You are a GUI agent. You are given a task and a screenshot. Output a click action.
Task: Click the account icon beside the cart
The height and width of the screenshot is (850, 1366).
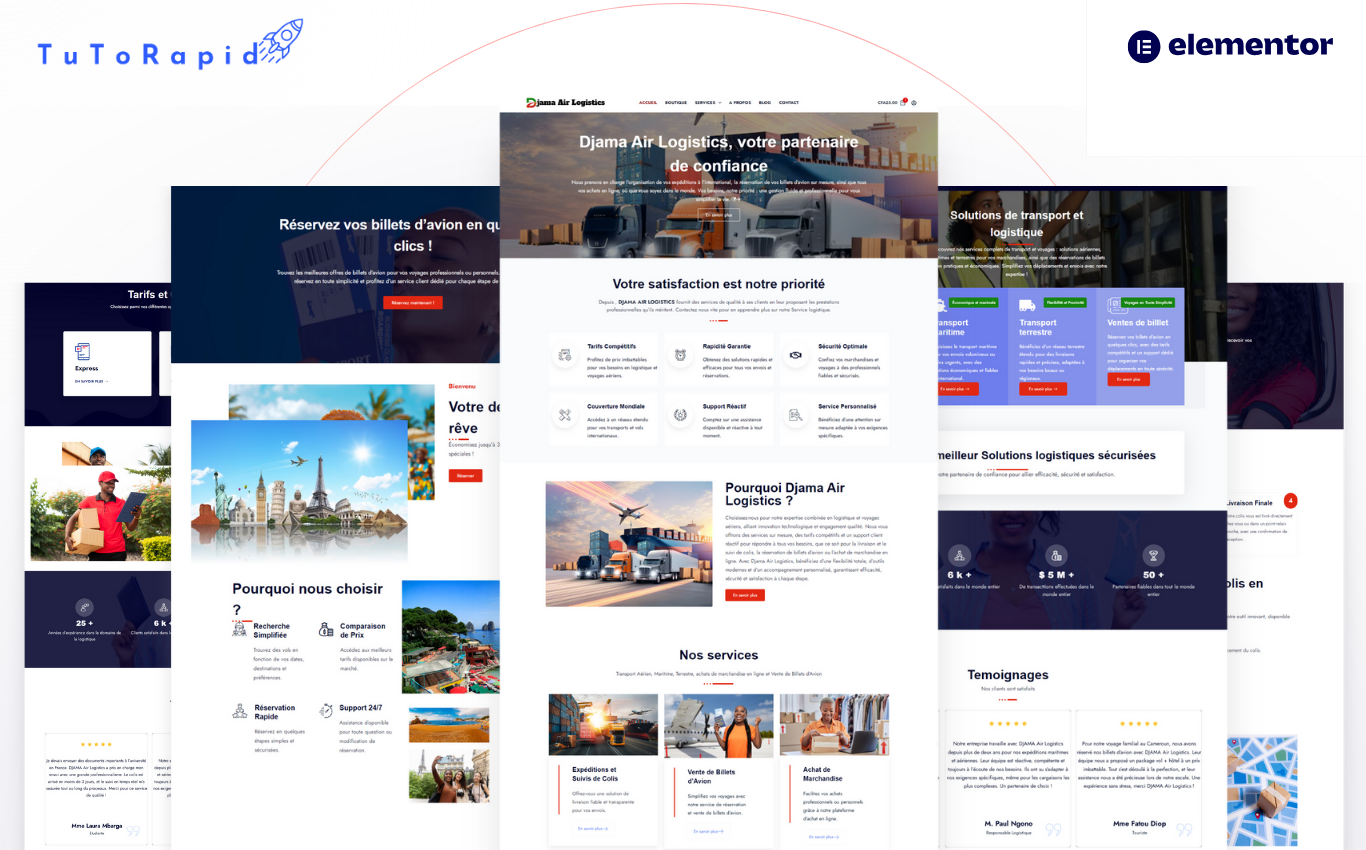(914, 102)
